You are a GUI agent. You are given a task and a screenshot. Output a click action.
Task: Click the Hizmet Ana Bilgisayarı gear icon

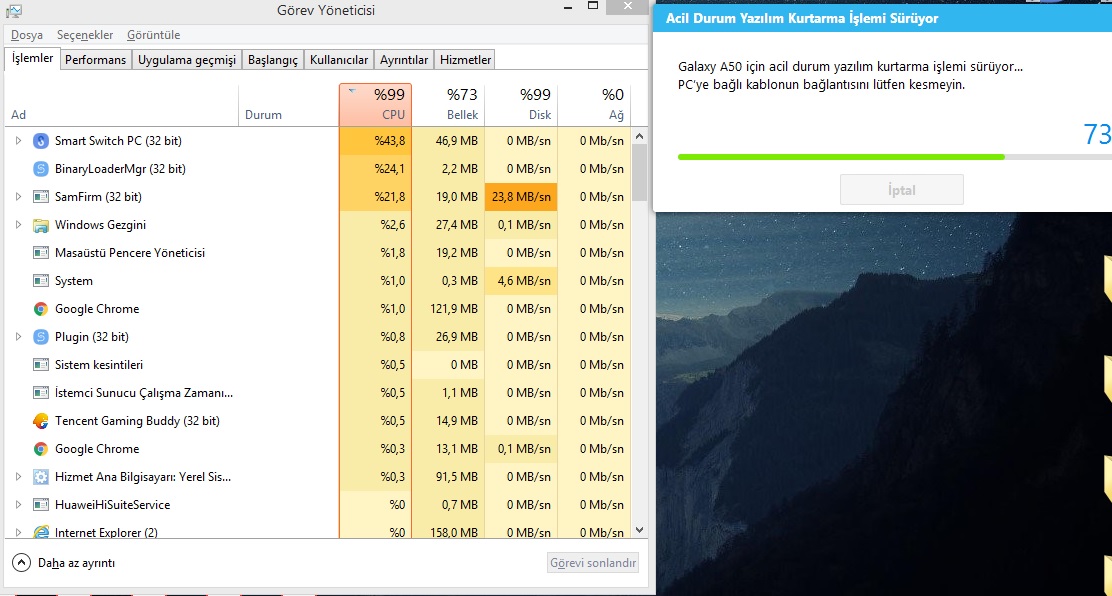tap(41, 477)
